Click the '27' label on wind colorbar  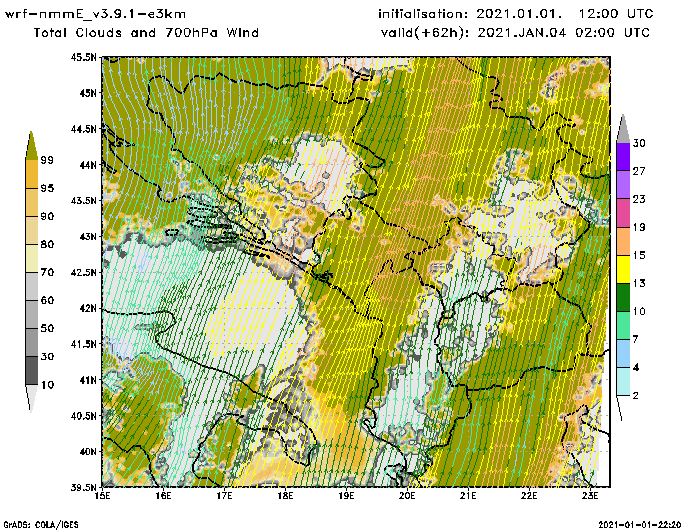(x=639, y=171)
